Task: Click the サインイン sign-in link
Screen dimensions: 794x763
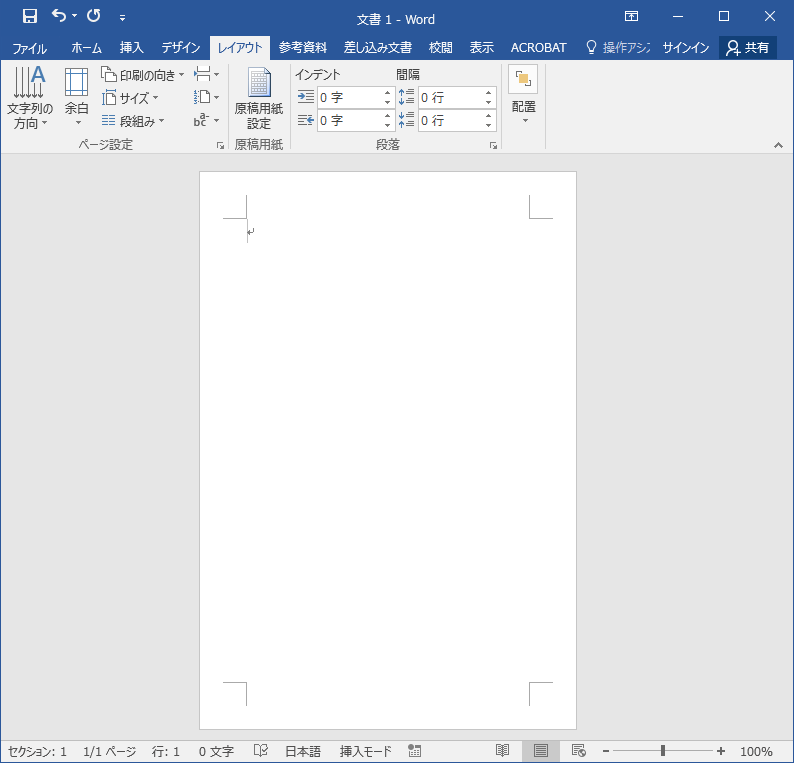Action: tap(686, 47)
